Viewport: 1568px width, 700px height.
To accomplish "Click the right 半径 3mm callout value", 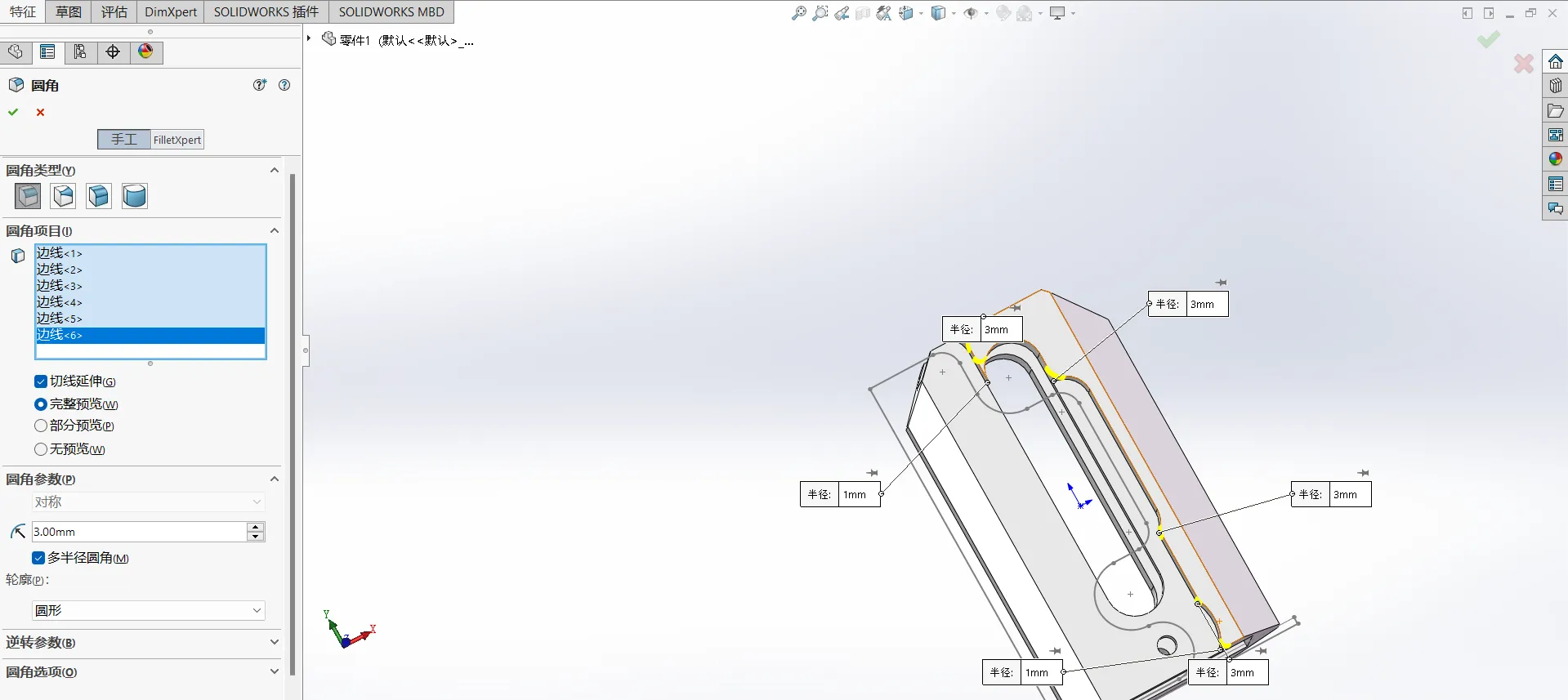I will [x=1351, y=495].
